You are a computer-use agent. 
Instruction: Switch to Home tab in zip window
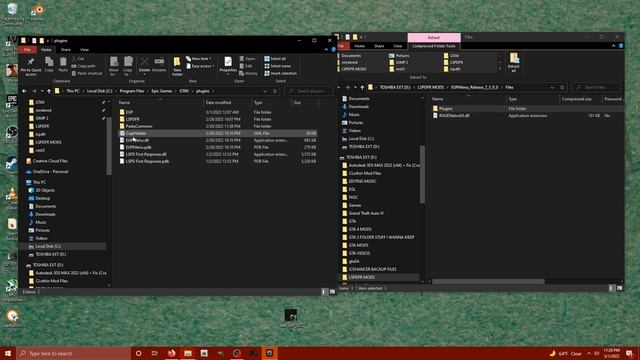coord(359,46)
